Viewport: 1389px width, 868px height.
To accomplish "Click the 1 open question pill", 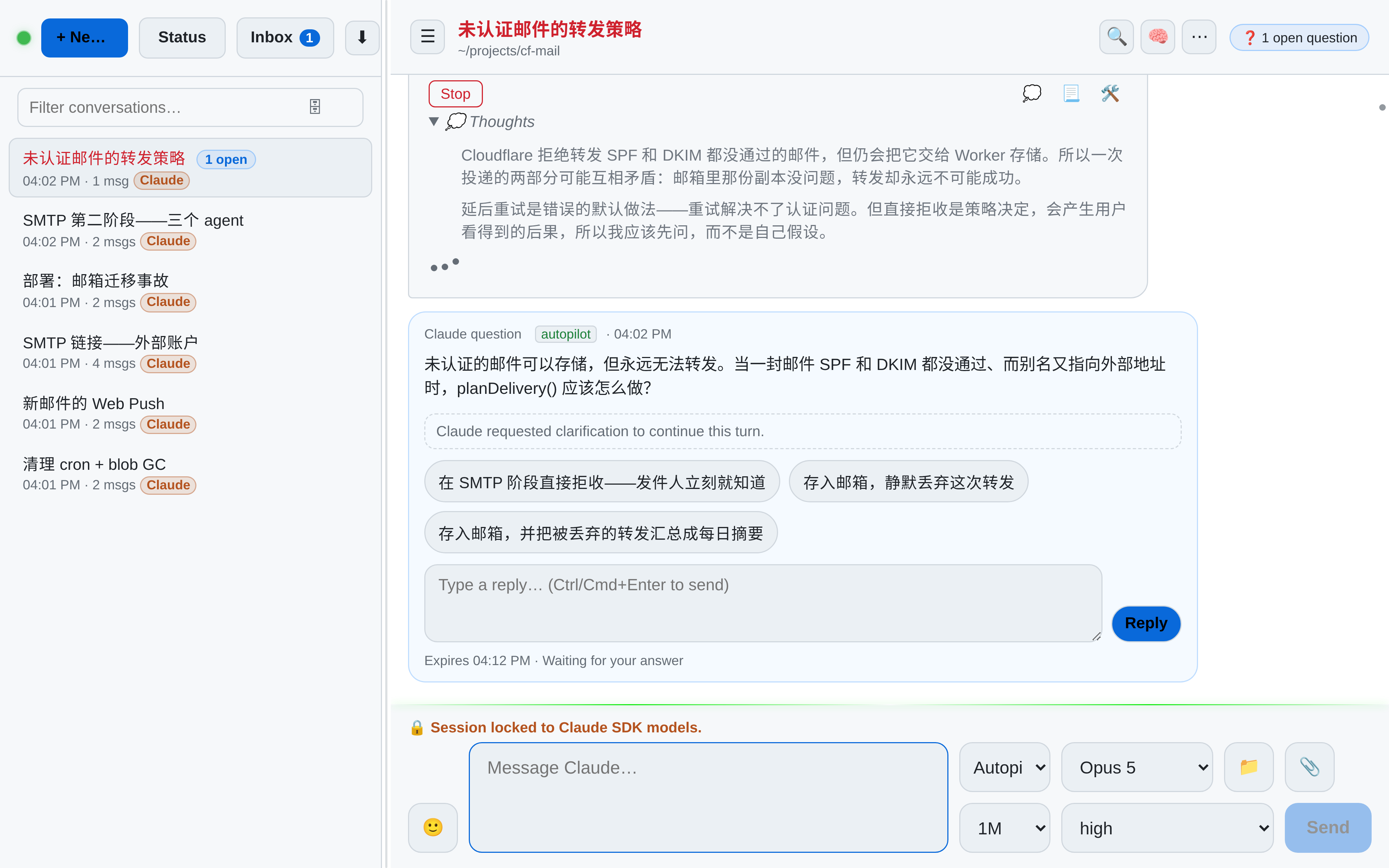I will [1299, 38].
